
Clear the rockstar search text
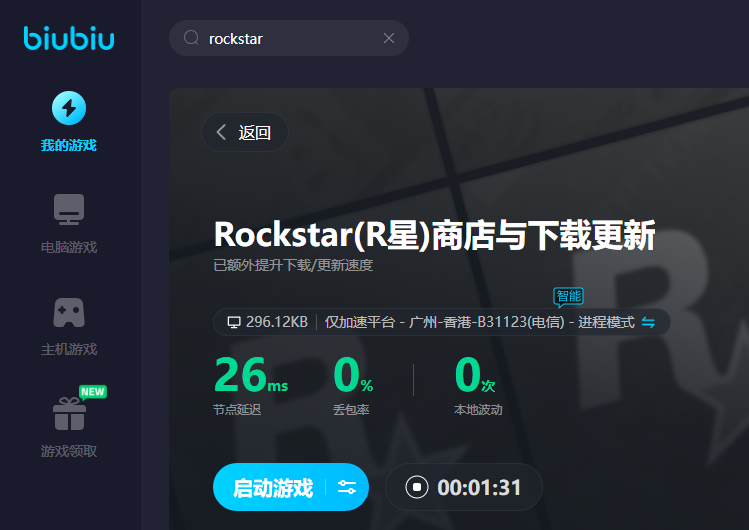tap(389, 38)
